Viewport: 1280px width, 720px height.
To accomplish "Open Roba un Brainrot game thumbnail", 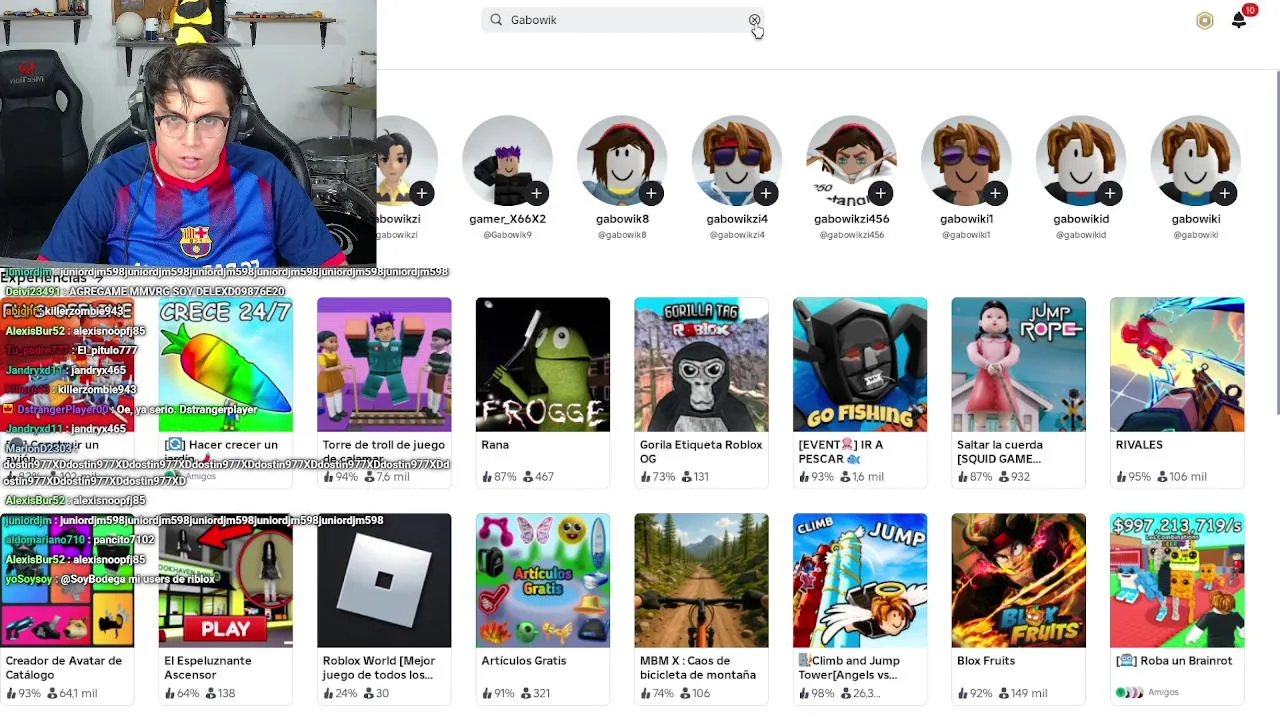I will pyautogui.click(x=1177, y=580).
